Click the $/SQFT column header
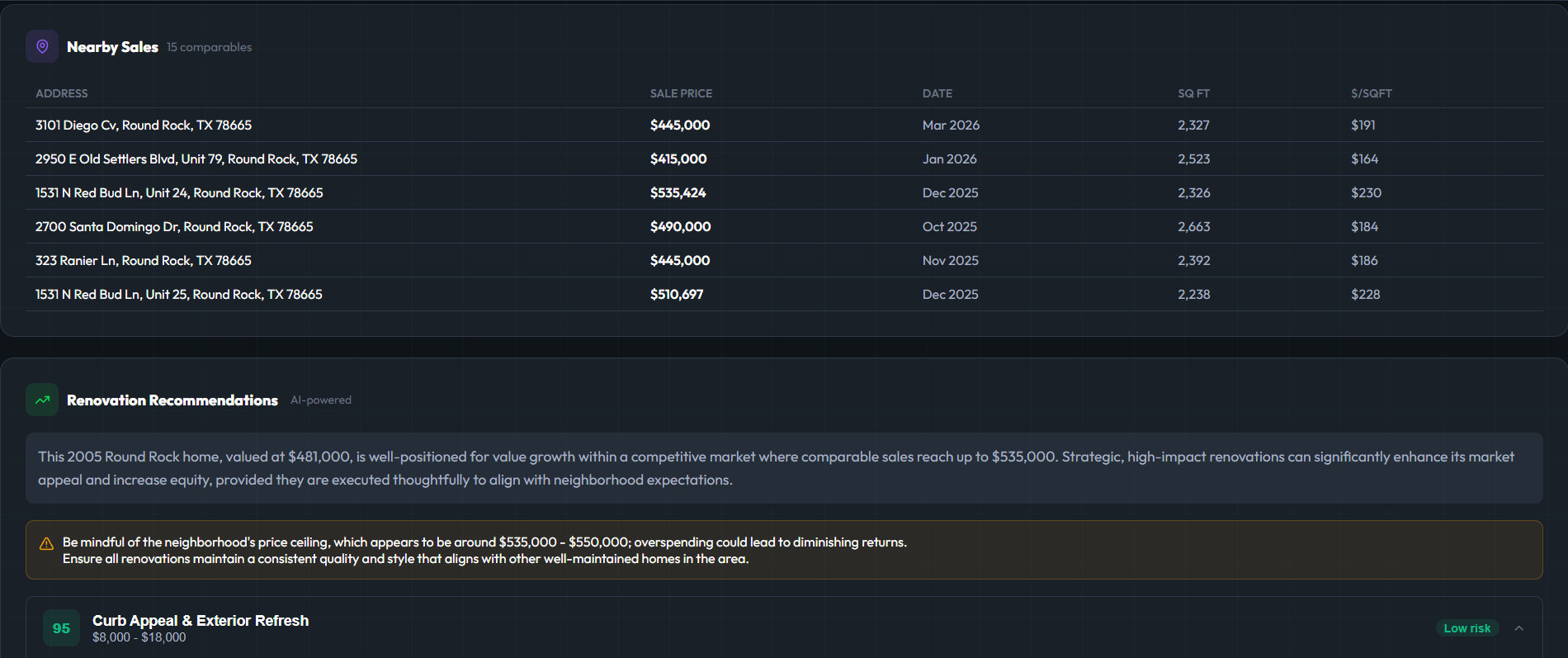 [1371, 93]
